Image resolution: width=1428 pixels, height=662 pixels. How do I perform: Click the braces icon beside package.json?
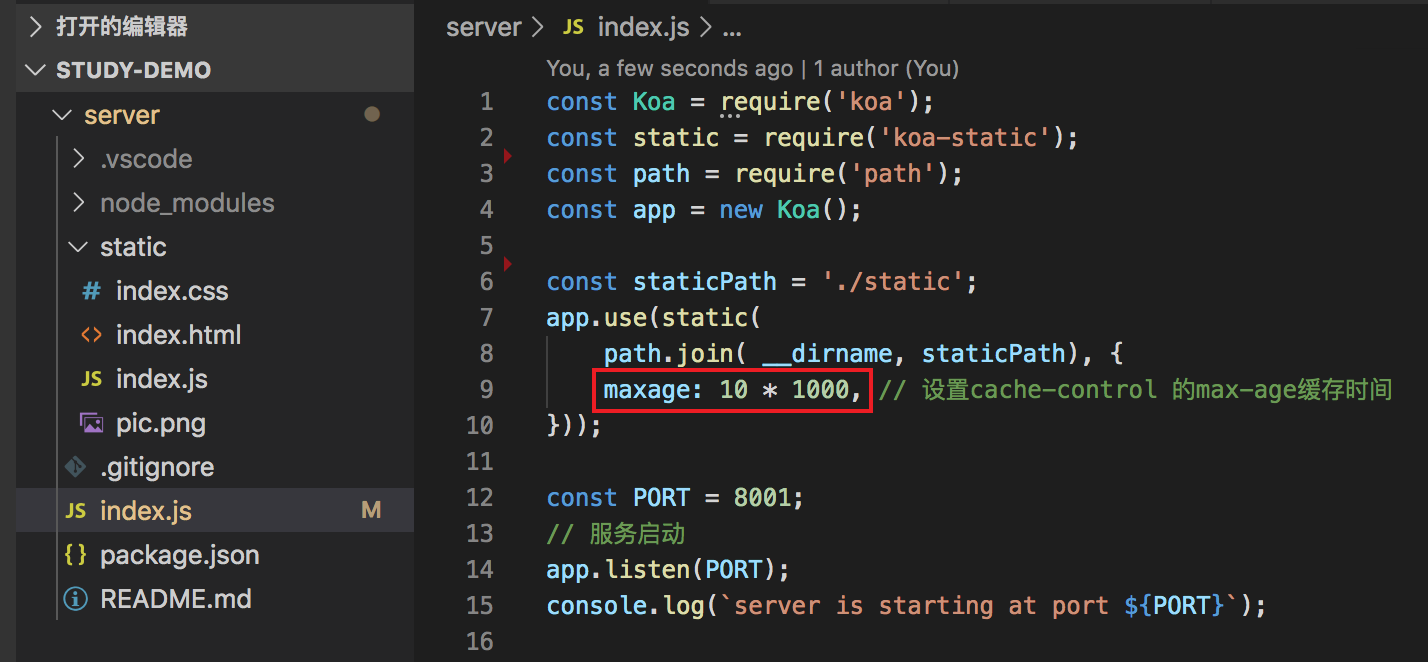pos(75,555)
